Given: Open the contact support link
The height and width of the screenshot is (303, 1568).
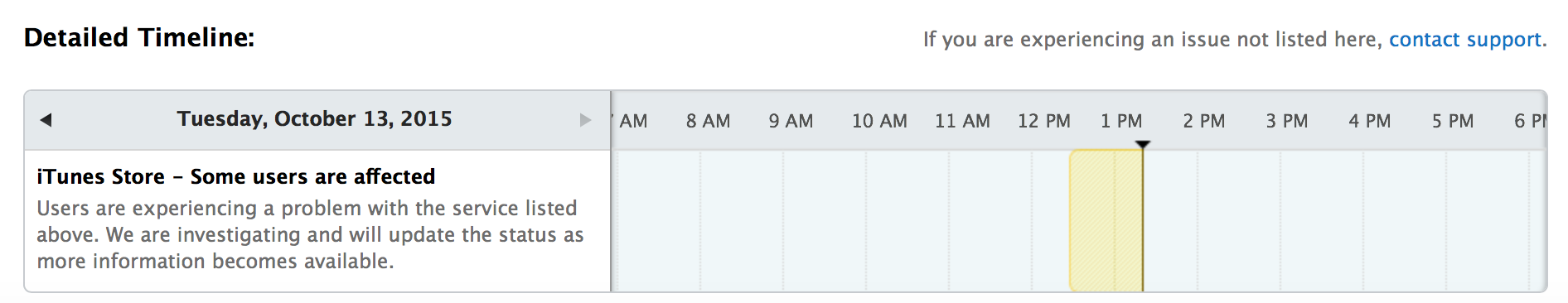Looking at the screenshot, I should [1464, 40].
